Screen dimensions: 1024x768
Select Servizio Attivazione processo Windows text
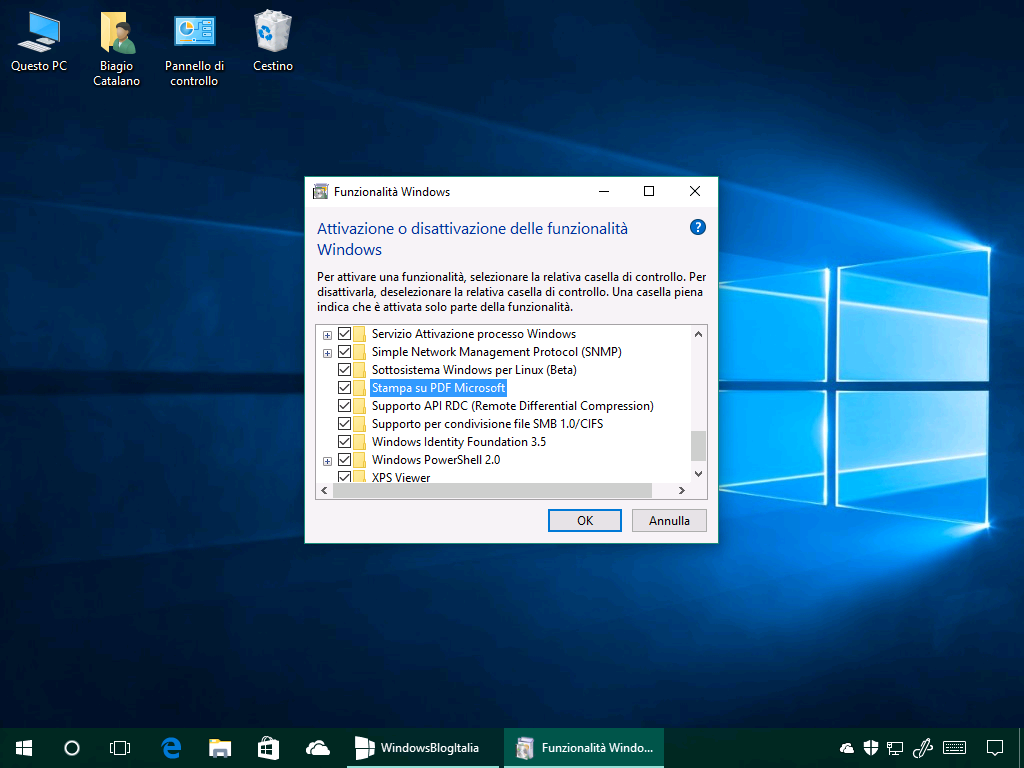pos(473,334)
